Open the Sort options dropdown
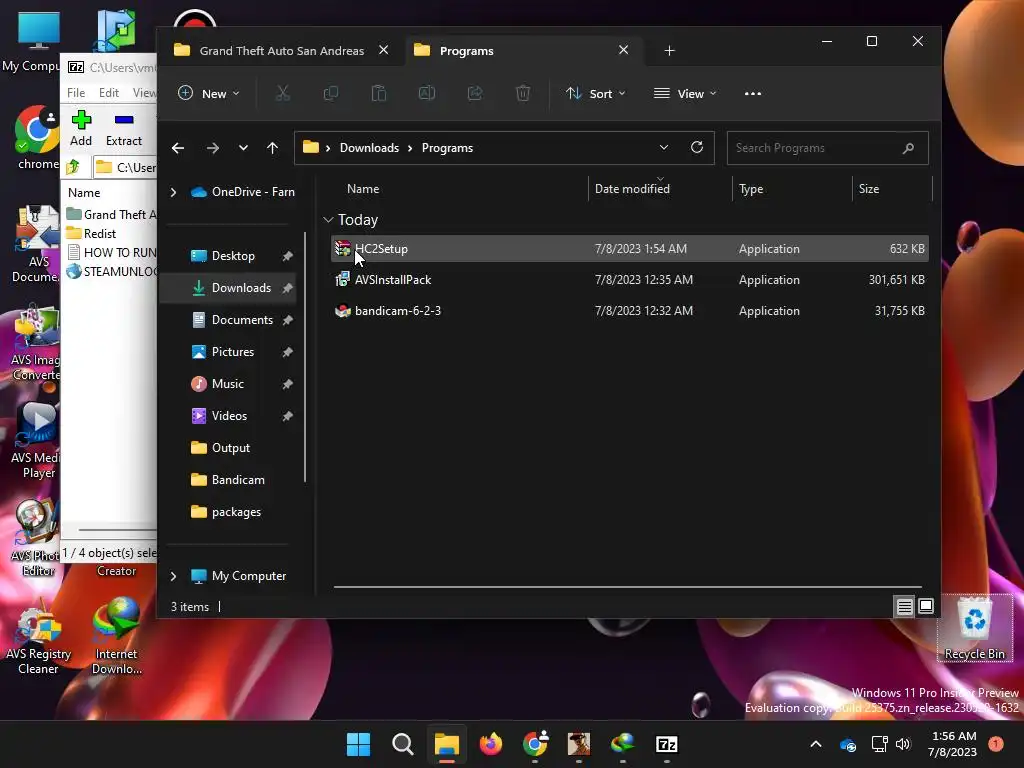 pos(596,93)
